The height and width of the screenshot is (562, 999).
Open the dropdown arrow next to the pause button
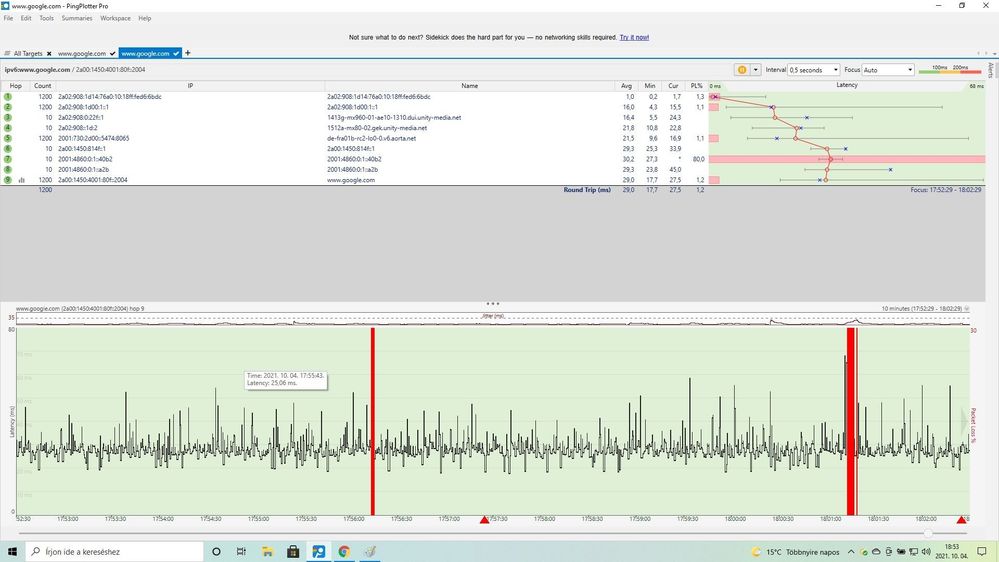(756, 69)
